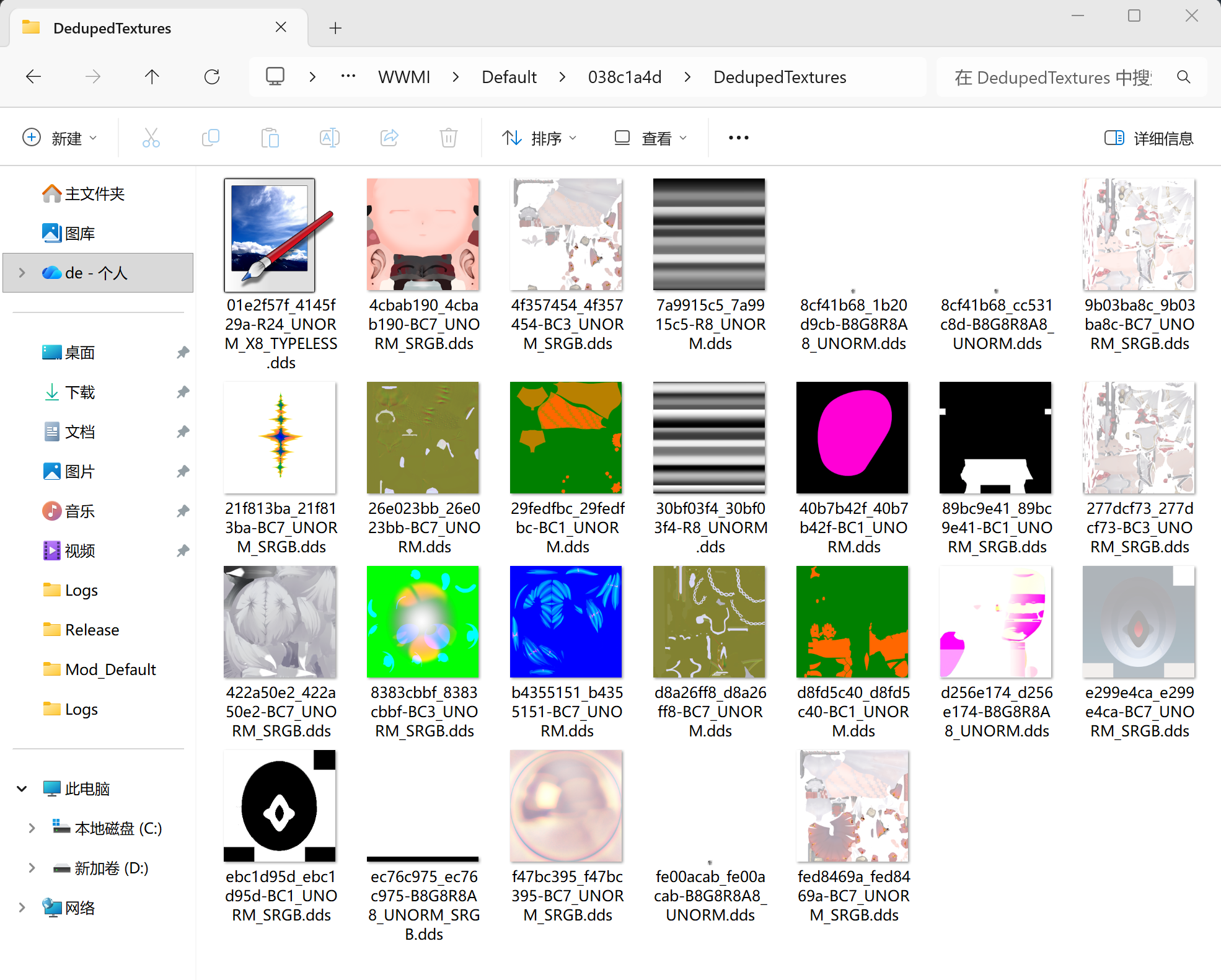
Task: Click the Delete trash can icon
Action: (x=448, y=138)
